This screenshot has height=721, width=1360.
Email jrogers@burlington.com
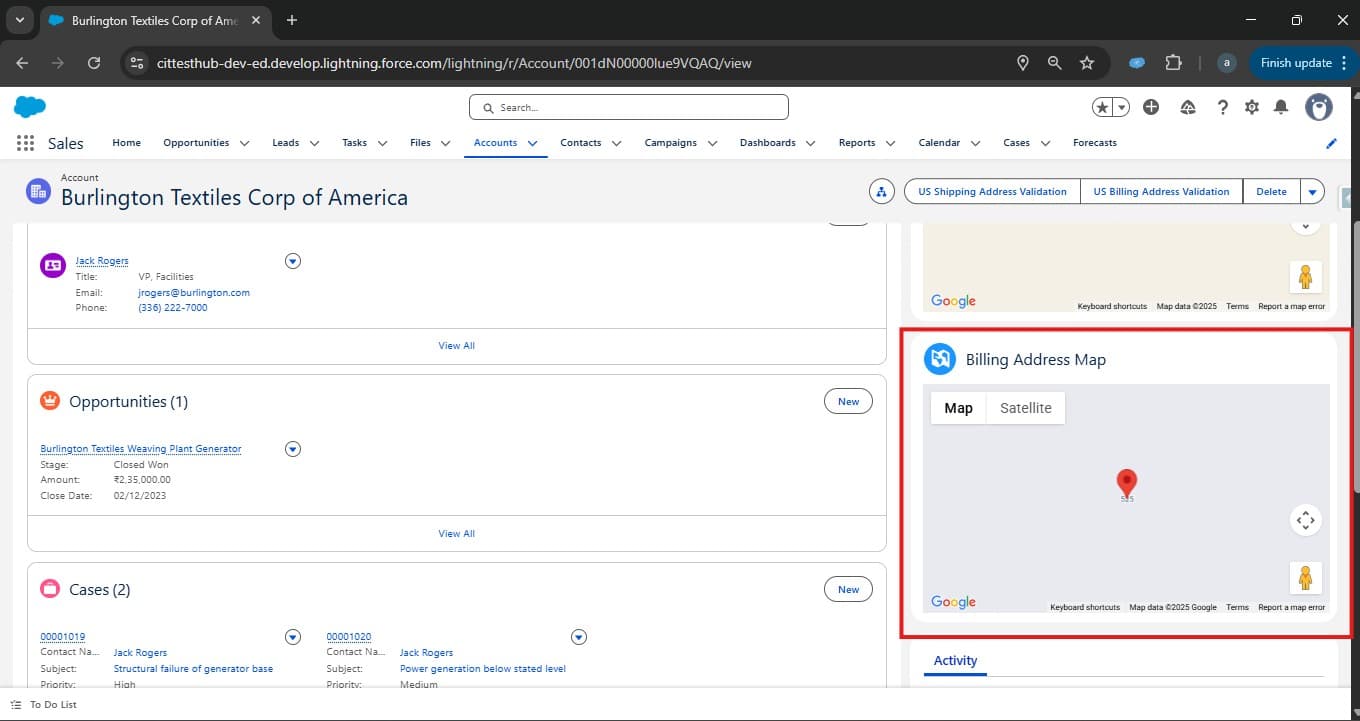[x=194, y=293]
